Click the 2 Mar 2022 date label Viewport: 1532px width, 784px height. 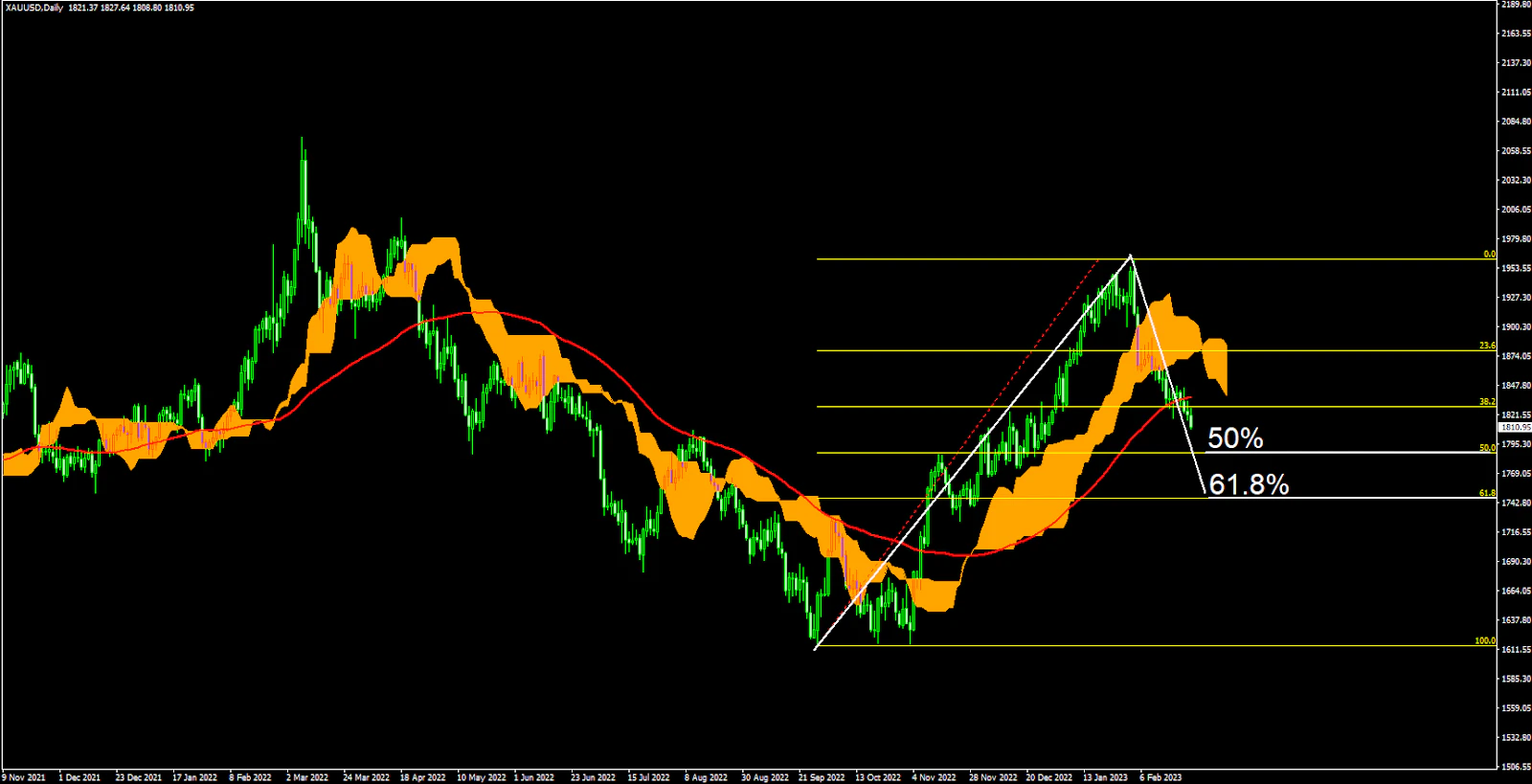[307, 777]
